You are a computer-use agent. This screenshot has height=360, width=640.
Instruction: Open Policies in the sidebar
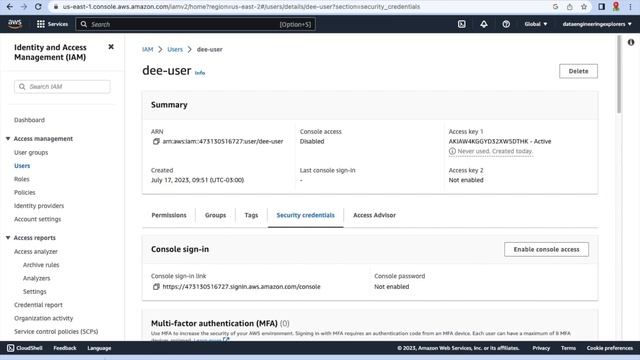click(x=24, y=192)
